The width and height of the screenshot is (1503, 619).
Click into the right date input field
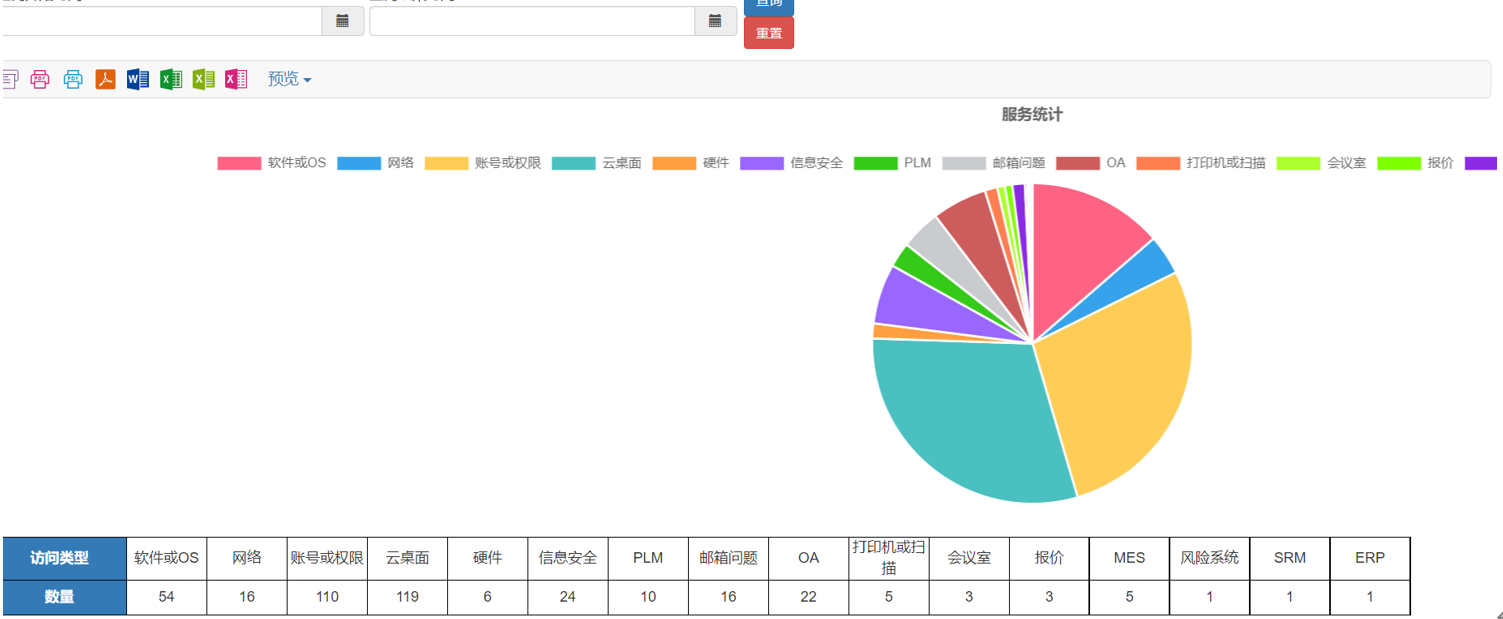click(x=531, y=21)
